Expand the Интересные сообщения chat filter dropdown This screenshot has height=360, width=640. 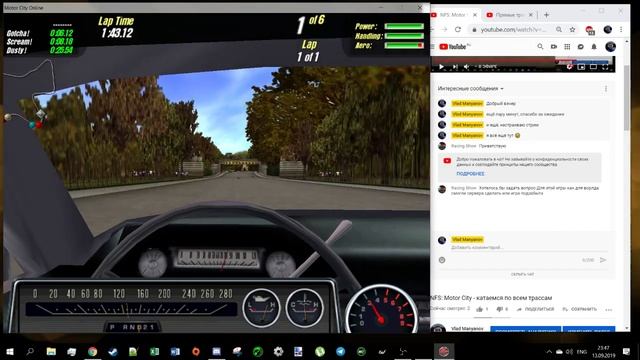click(470, 89)
